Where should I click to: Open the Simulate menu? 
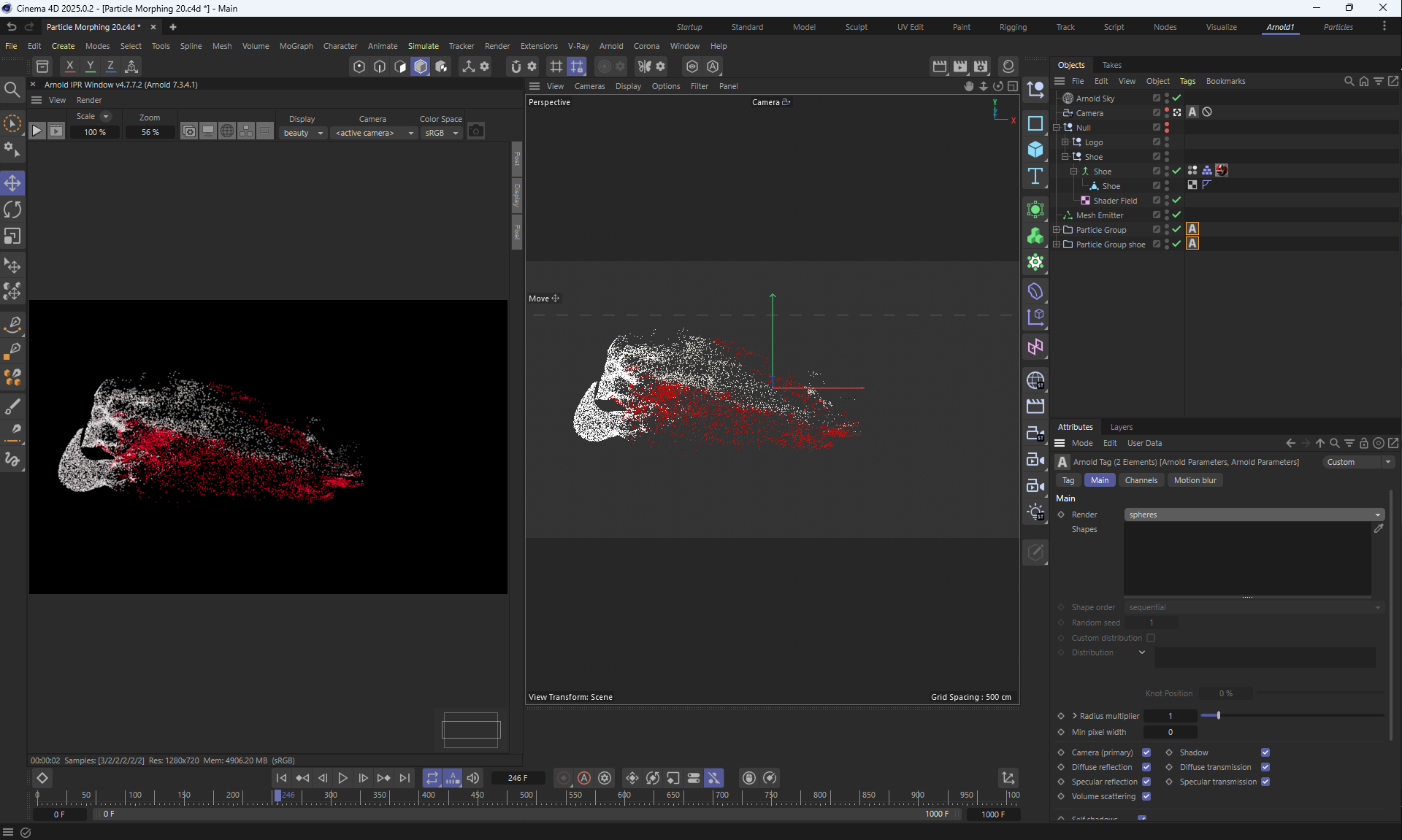423,46
